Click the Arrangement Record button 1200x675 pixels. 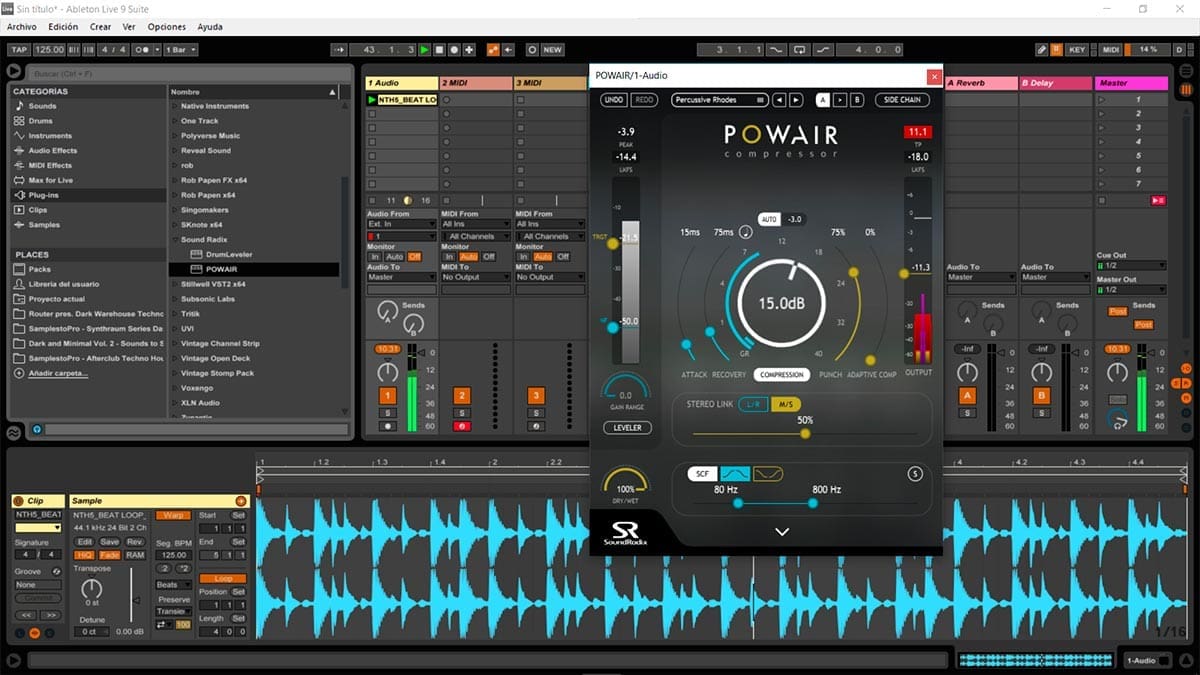click(x=454, y=49)
